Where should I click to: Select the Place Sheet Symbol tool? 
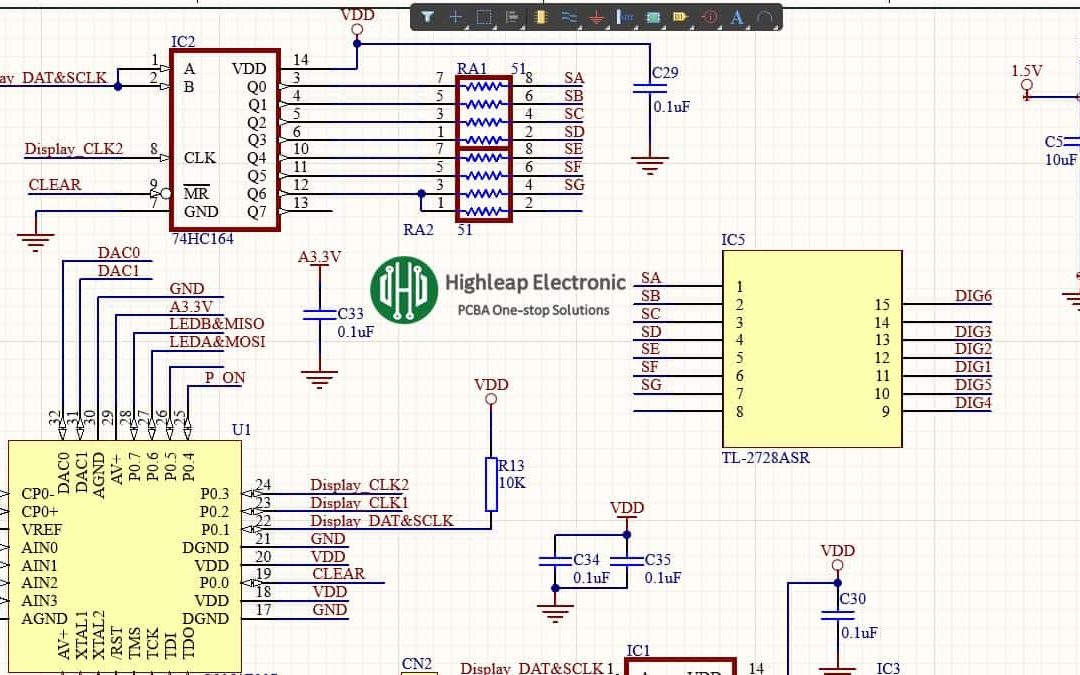pyautogui.click(x=653, y=17)
